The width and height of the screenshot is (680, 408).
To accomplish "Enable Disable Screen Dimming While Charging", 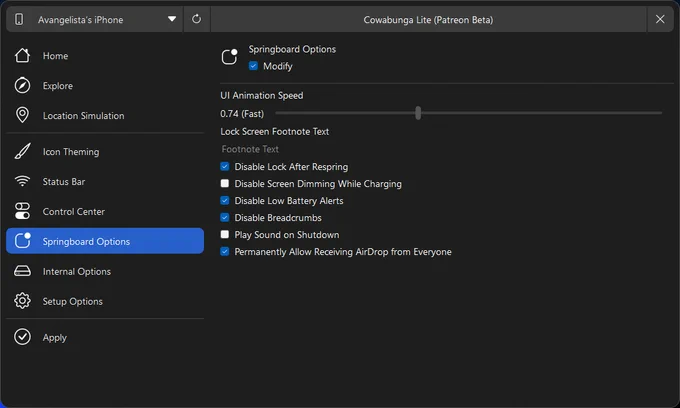I will (225, 183).
